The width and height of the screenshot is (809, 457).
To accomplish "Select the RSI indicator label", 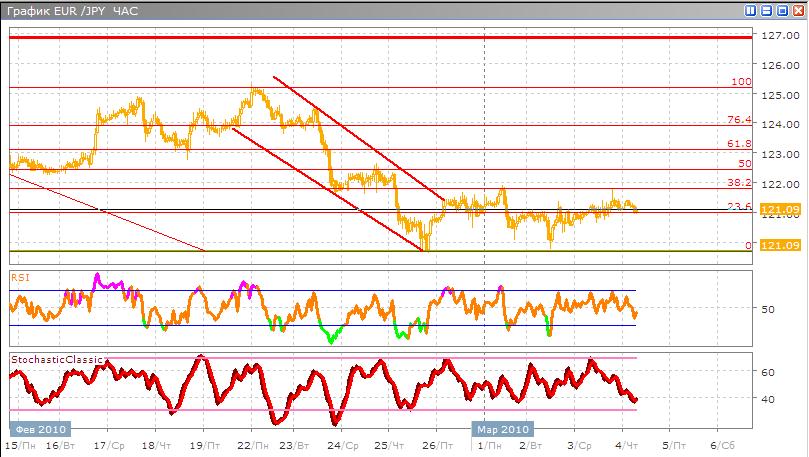I will (x=19, y=275).
